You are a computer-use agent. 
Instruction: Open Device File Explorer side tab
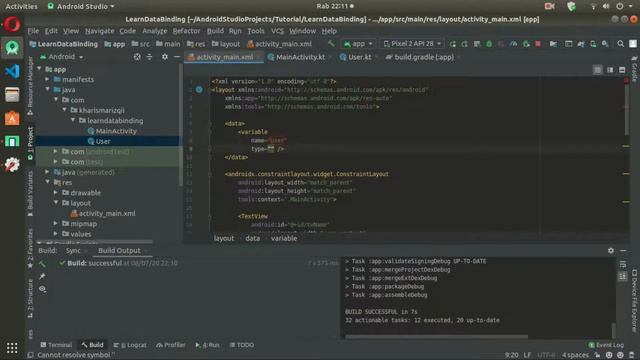coord(634,300)
